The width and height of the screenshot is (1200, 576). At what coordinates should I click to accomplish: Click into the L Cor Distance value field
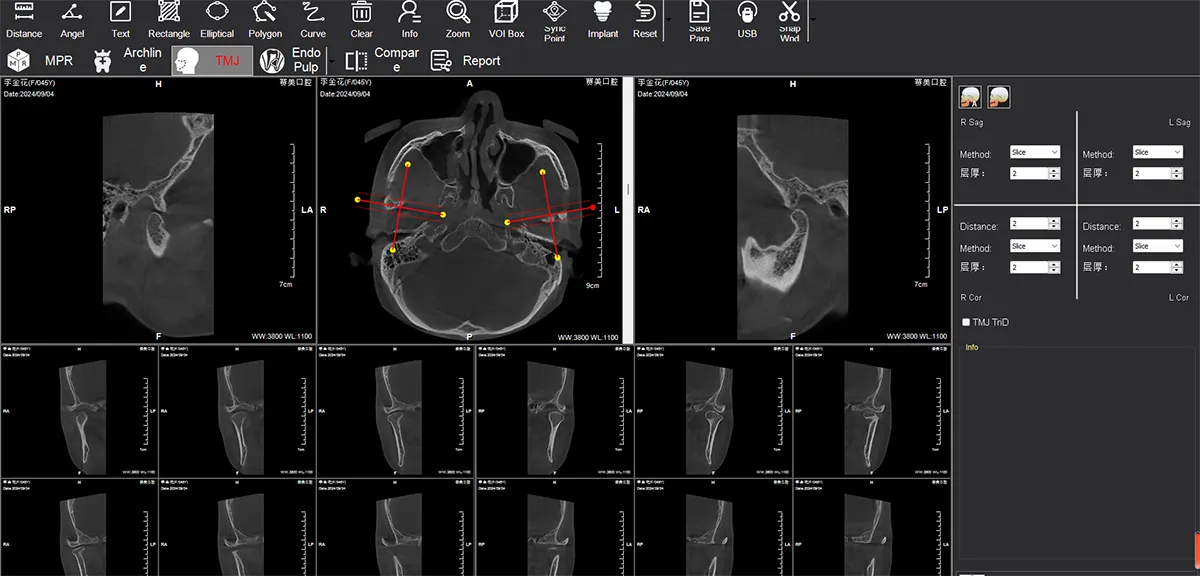click(x=1152, y=224)
